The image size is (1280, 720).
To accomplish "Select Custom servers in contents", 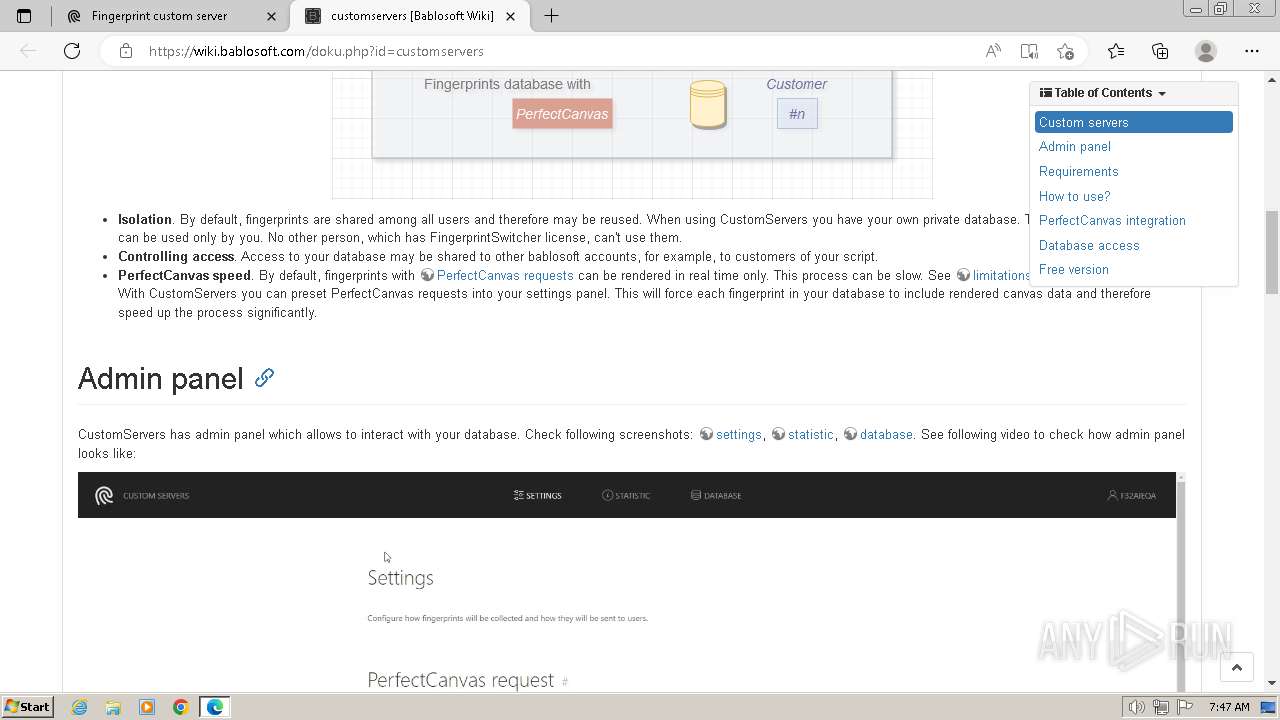I will [1134, 122].
